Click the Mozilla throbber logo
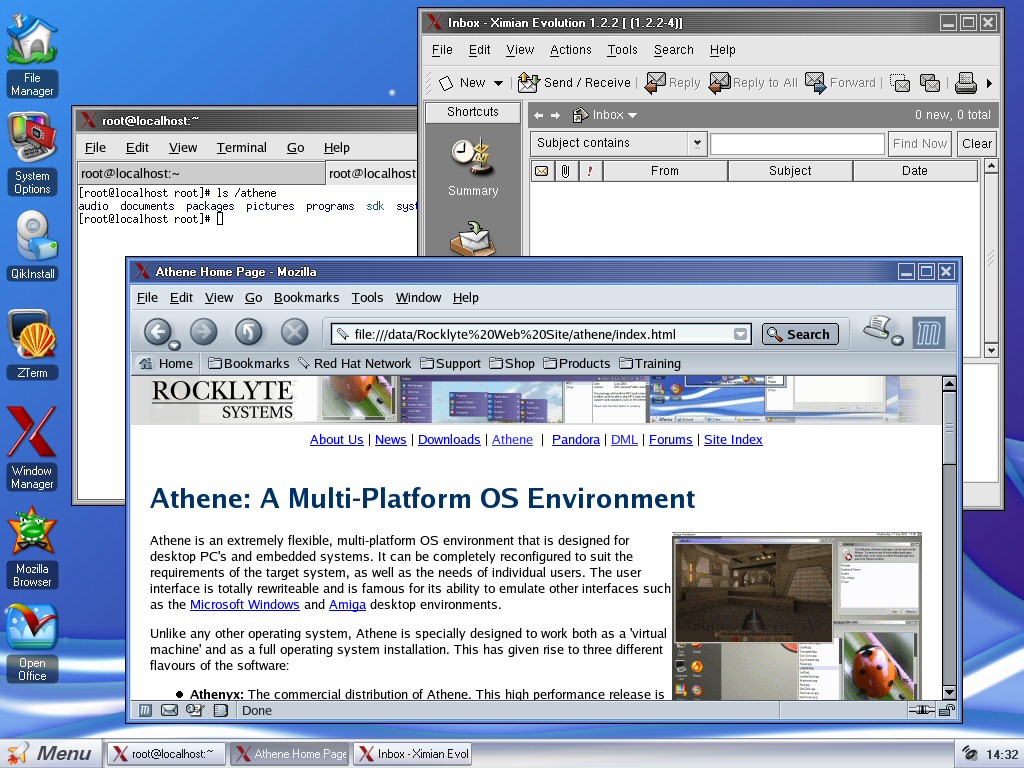 pos(929,333)
